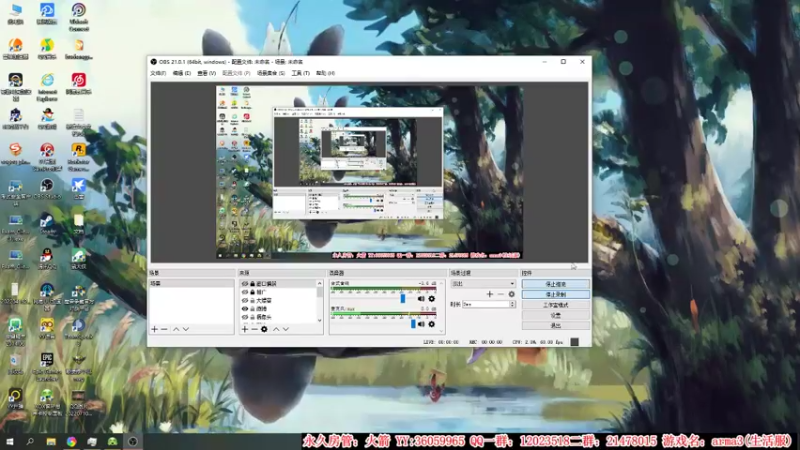This screenshot has height=450, width=800.
Task: Toggle visibility eye of 窗口捕获 source
Action: [x=245, y=284]
